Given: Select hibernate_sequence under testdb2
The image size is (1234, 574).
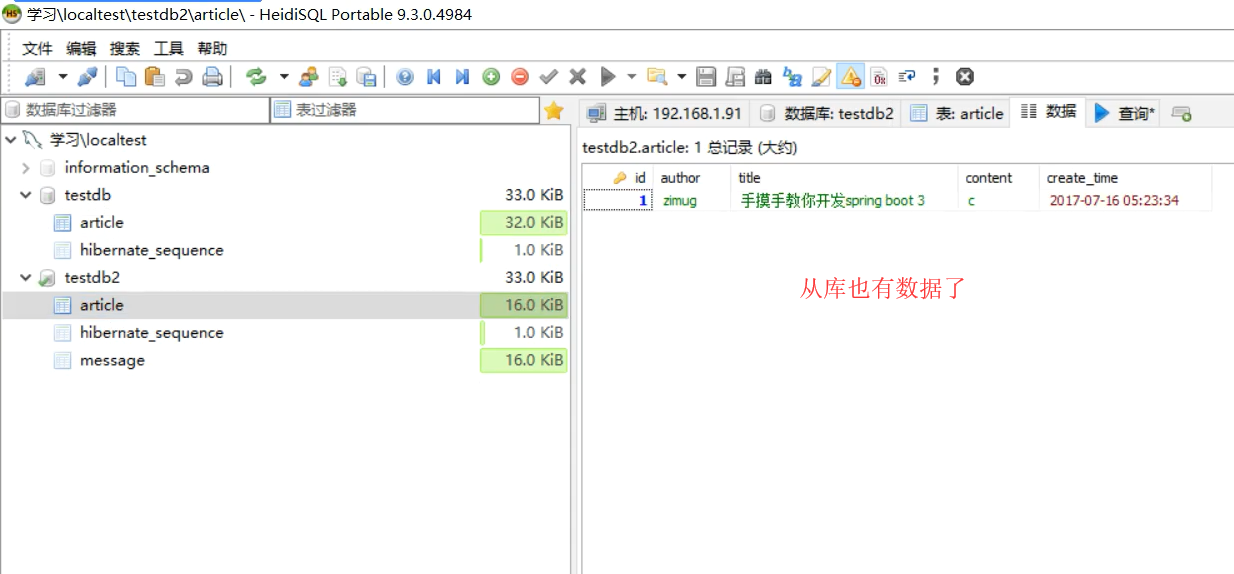Looking at the screenshot, I should pyautogui.click(x=152, y=333).
